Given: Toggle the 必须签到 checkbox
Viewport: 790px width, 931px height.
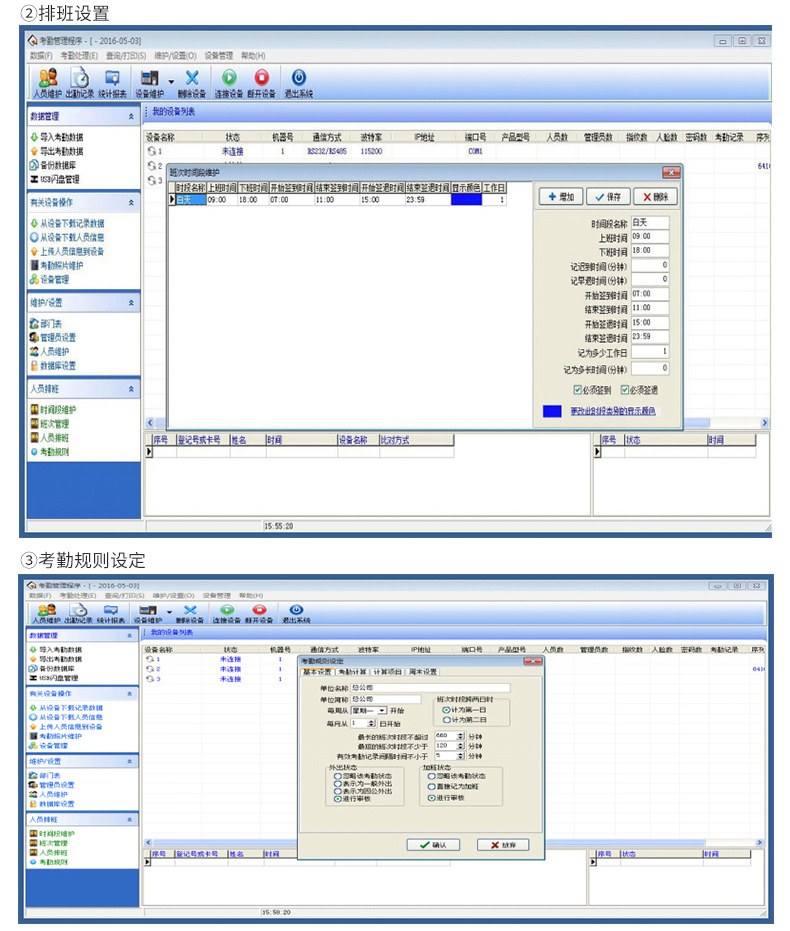Looking at the screenshot, I should point(578,390).
